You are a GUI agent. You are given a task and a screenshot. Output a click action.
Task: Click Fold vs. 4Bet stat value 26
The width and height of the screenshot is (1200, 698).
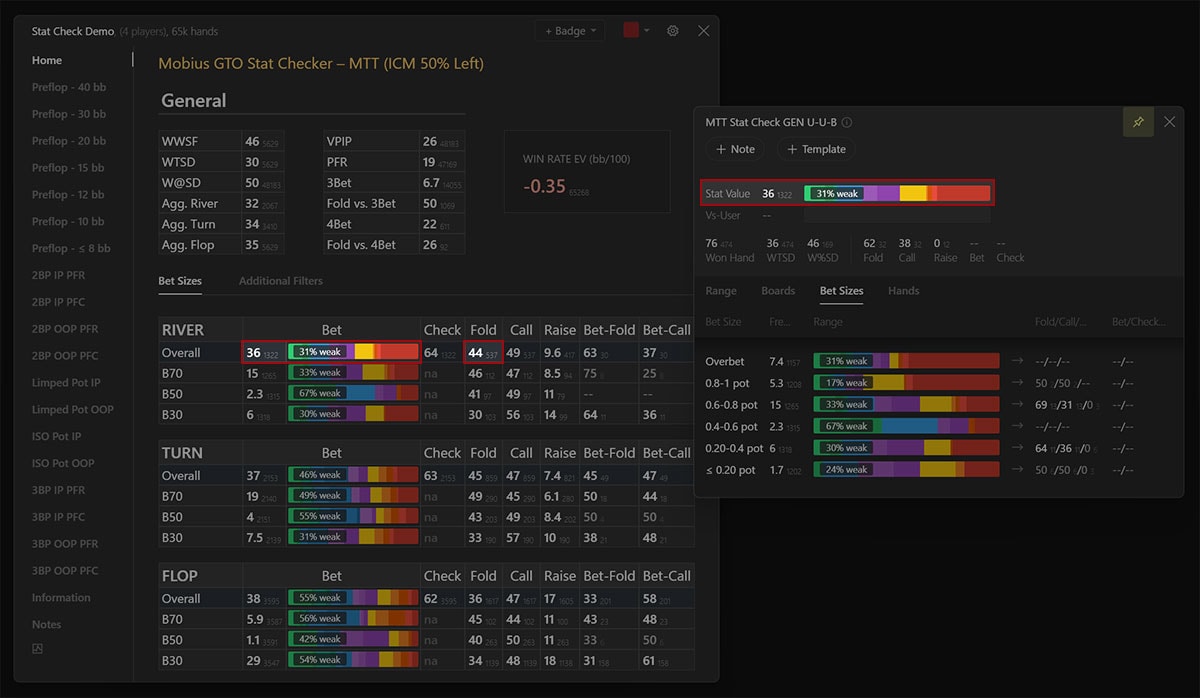coord(430,244)
